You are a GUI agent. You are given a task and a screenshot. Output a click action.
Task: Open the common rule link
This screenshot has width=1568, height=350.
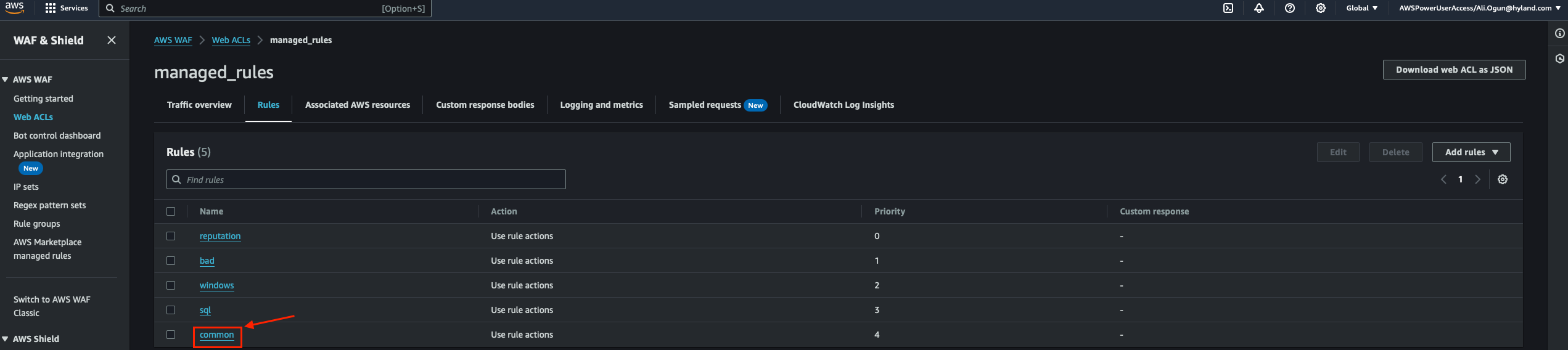(217, 335)
